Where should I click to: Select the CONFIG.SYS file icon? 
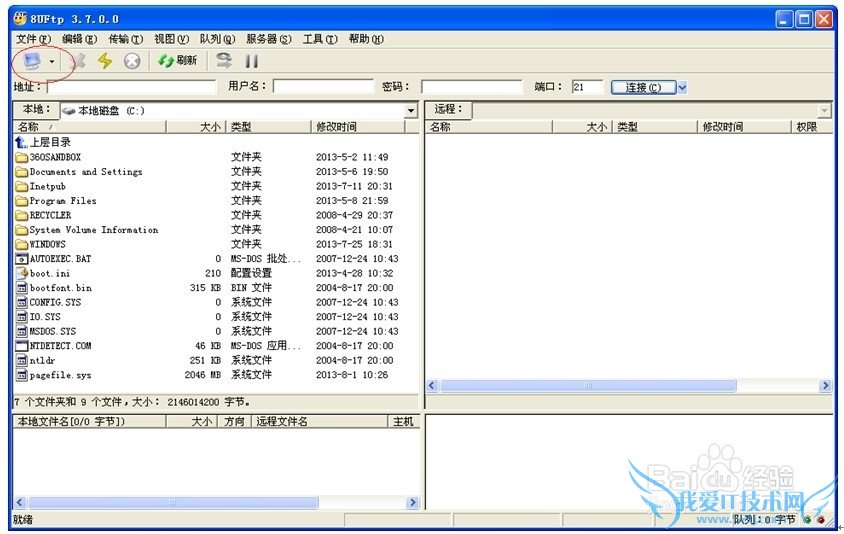(22, 303)
